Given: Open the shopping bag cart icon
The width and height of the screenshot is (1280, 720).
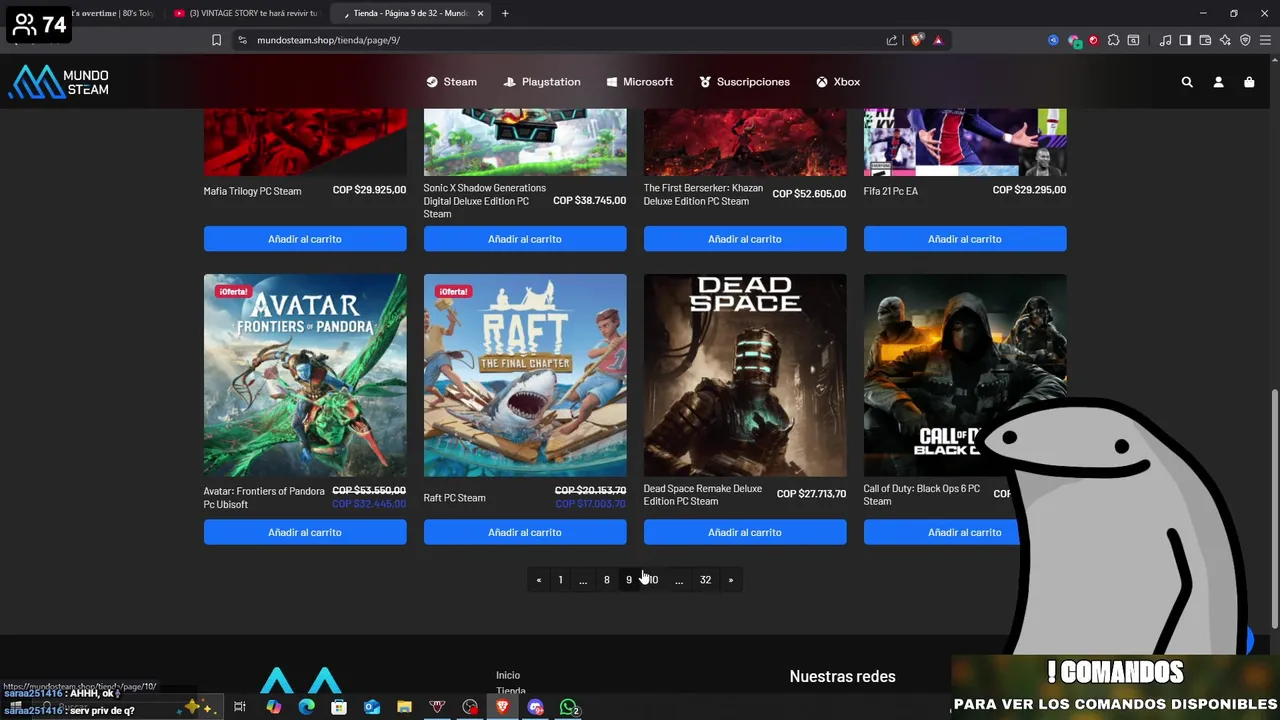Looking at the screenshot, I should 1249,82.
